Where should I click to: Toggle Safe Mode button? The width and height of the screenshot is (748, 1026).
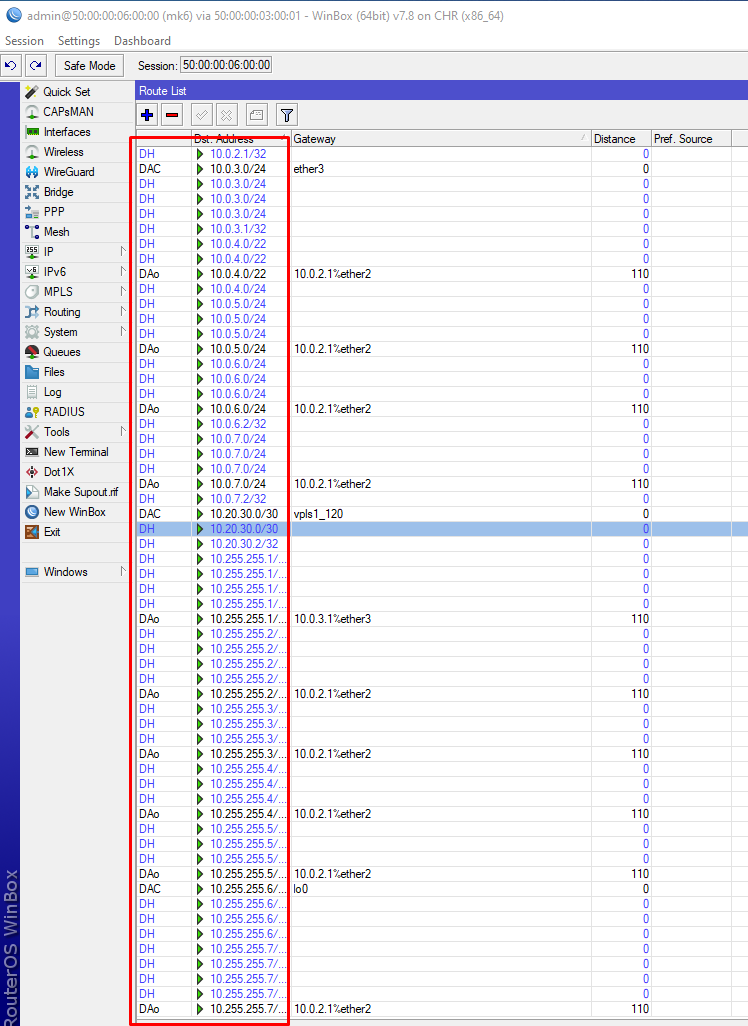[90, 65]
